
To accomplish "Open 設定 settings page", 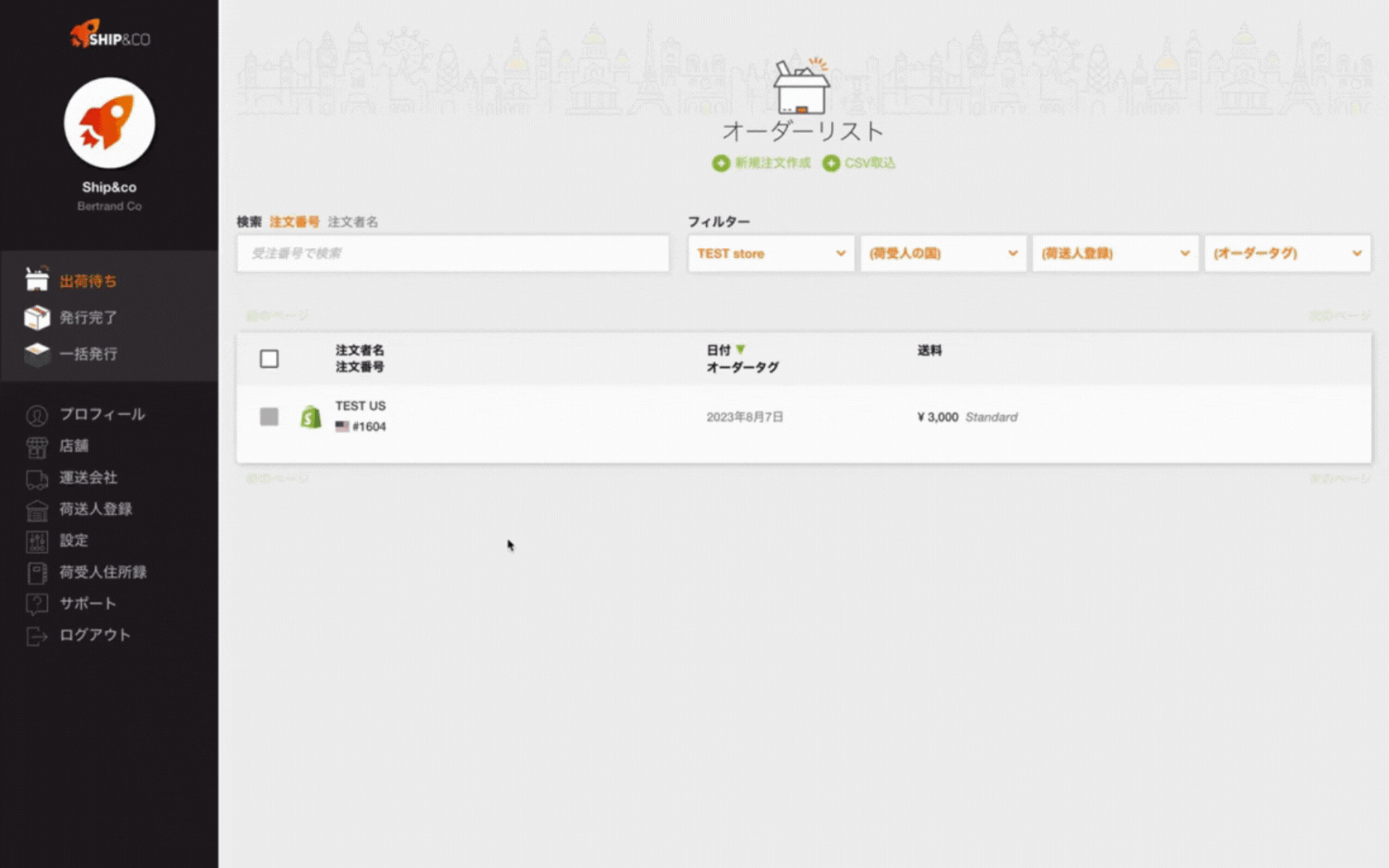I will pyautogui.click(x=74, y=541).
